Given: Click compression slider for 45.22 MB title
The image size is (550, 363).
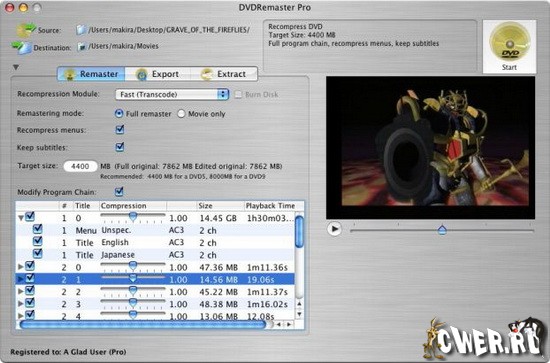Looking at the screenshot, I should click(133, 291).
